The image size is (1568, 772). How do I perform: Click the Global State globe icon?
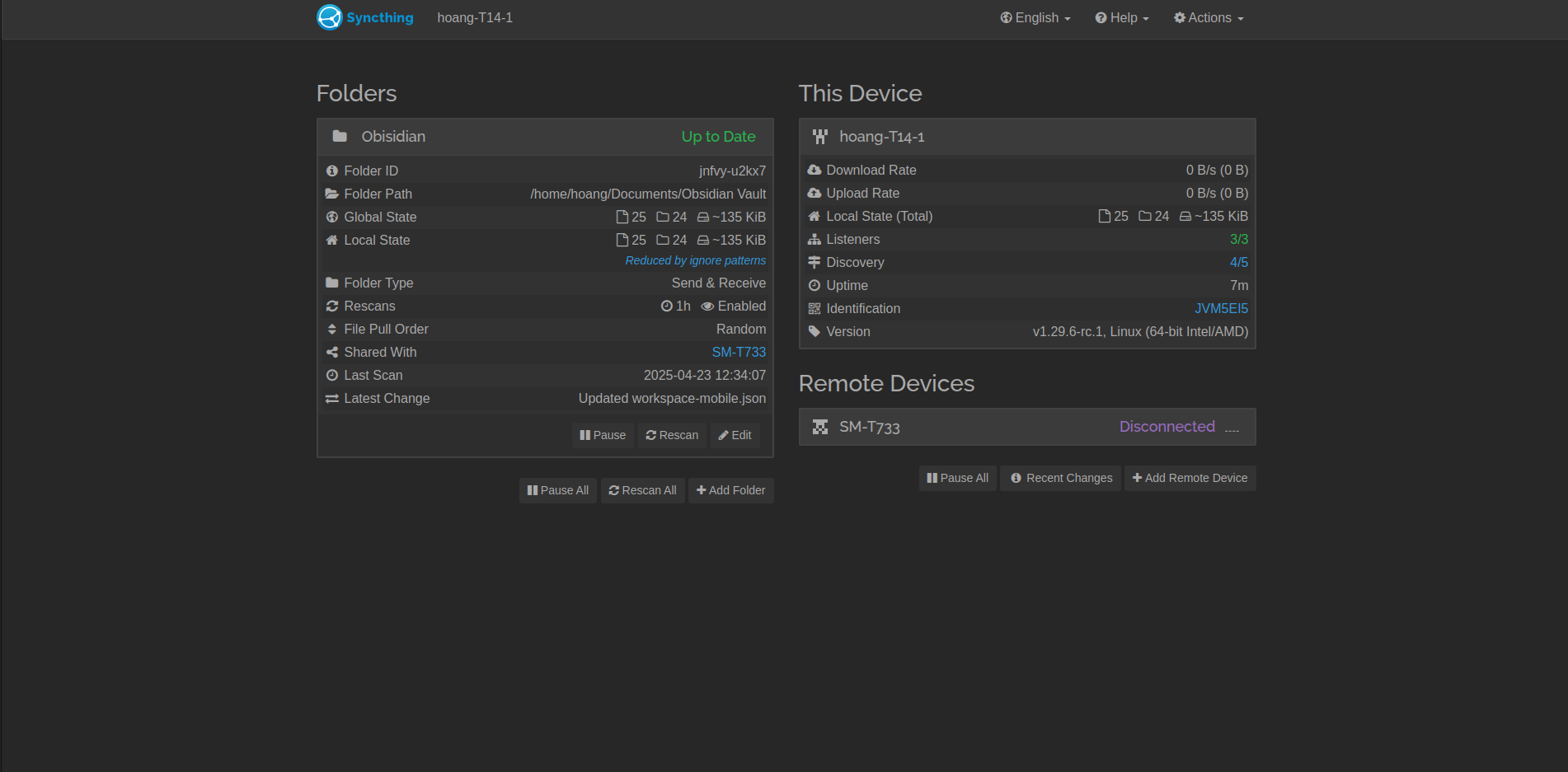(x=332, y=218)
